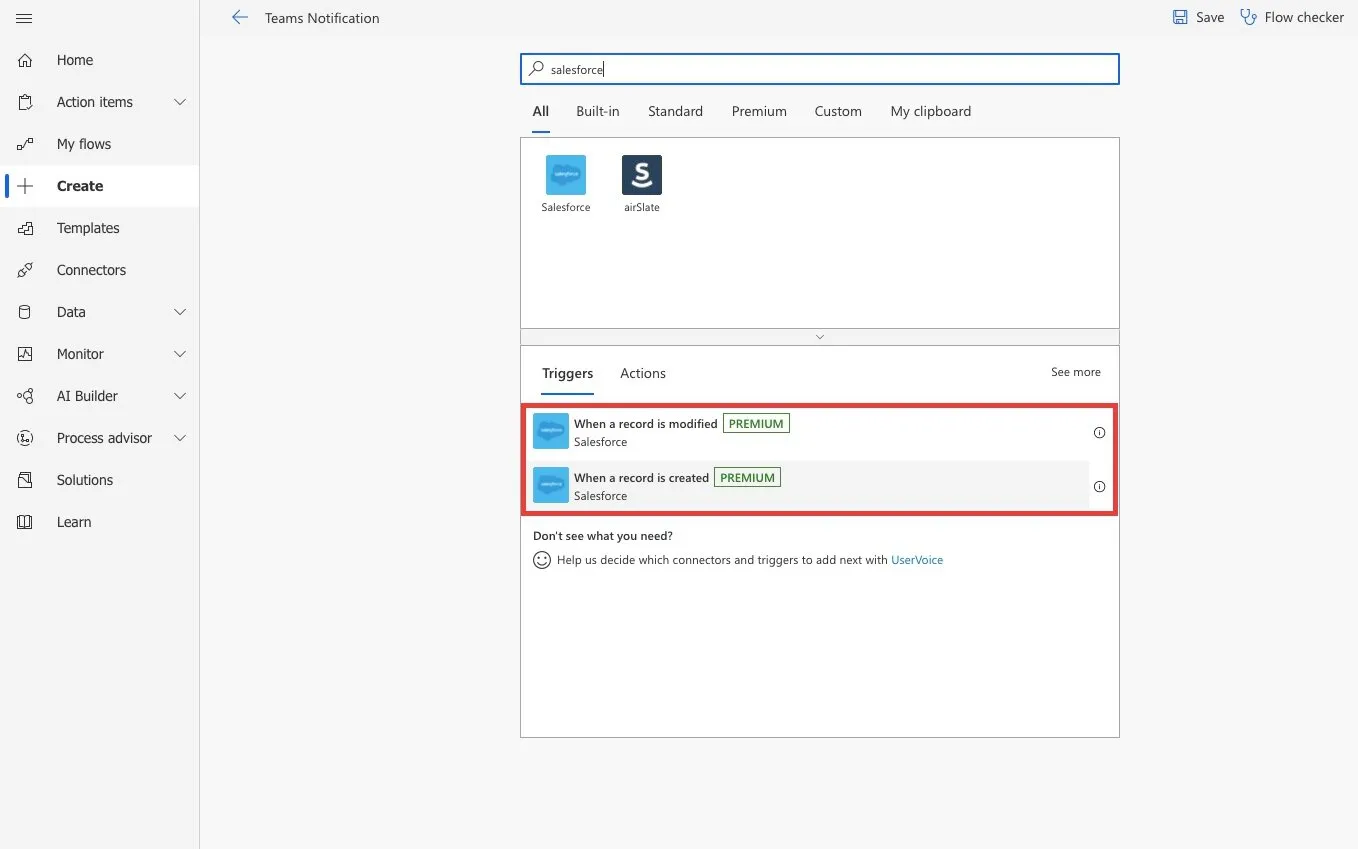This screenshot has height=849, width=1358.
Task: Click the smiley feedback icon
Action: point(542,560)
